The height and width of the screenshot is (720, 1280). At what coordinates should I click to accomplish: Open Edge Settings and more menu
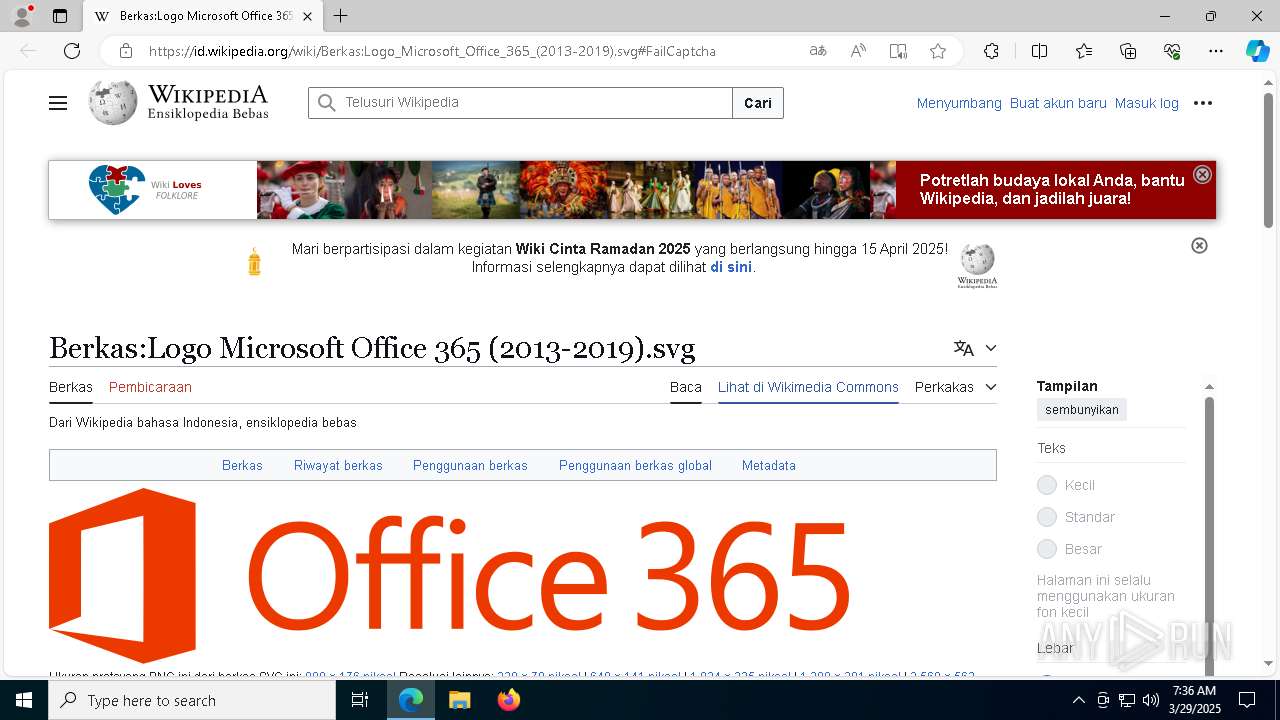[1216, 51]
